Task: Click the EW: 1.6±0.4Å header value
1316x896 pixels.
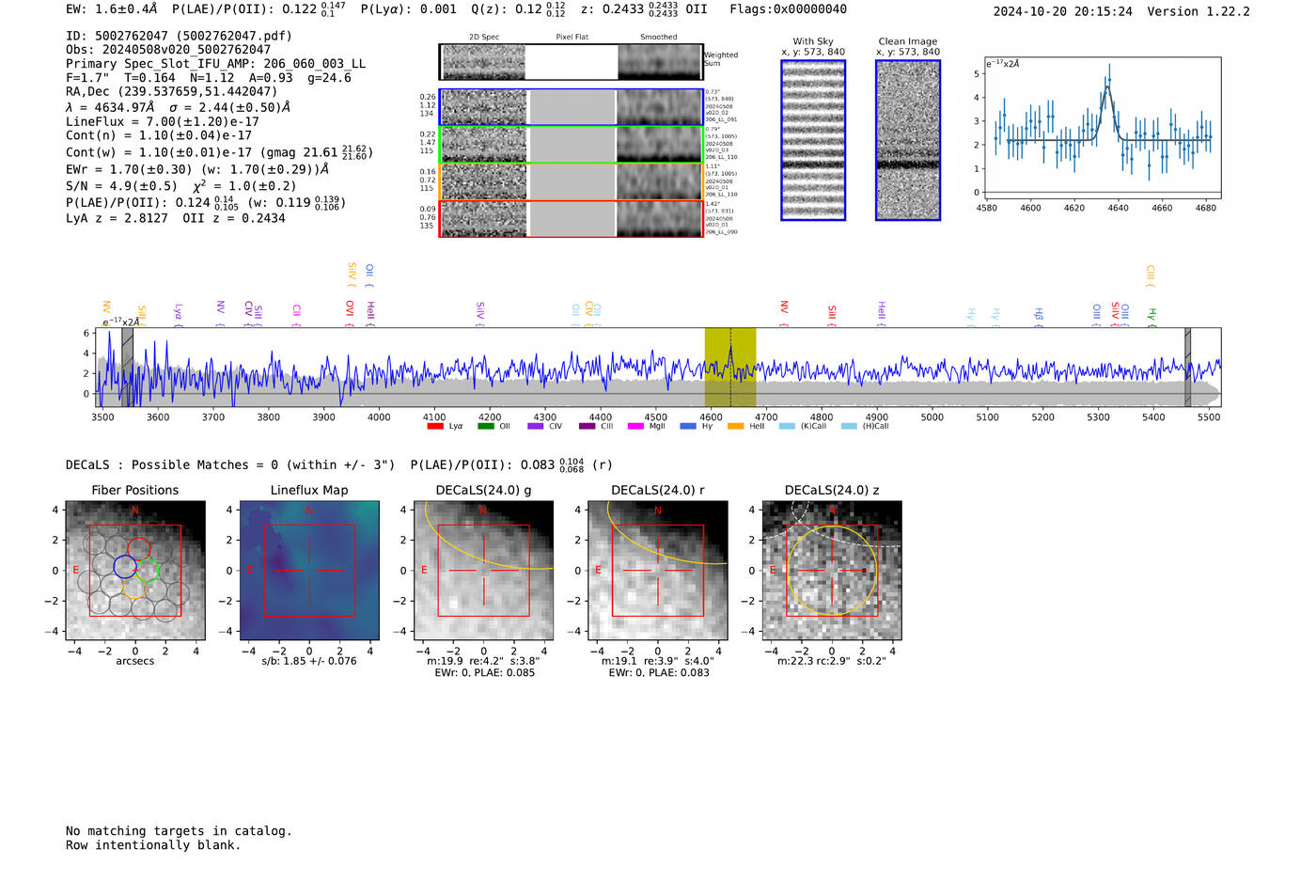Action: click(x=112, y=9)
